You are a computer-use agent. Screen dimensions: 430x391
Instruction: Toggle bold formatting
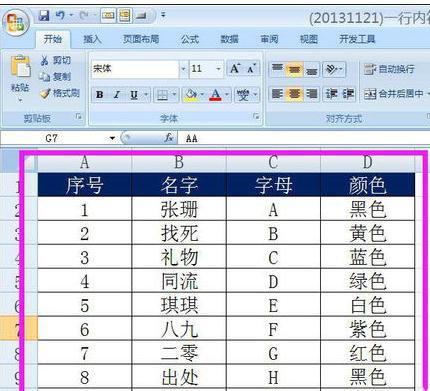click(99, 95)
